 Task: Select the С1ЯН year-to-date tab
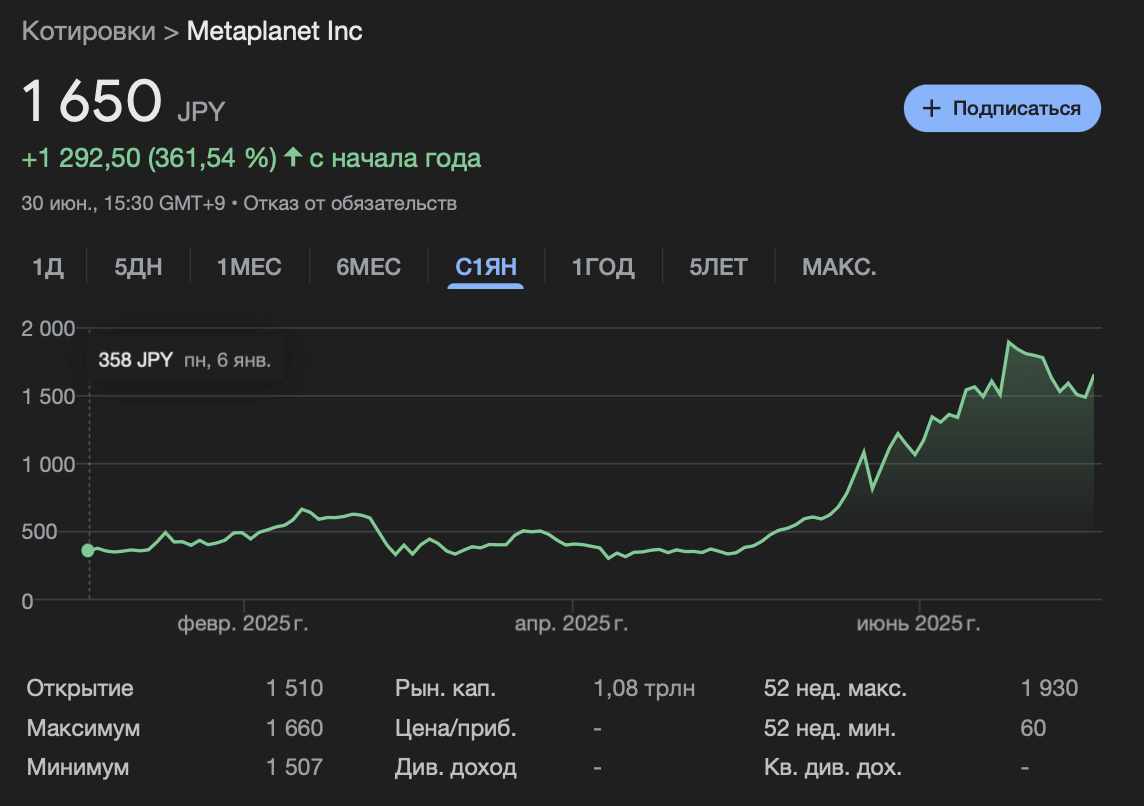(486, 267)
